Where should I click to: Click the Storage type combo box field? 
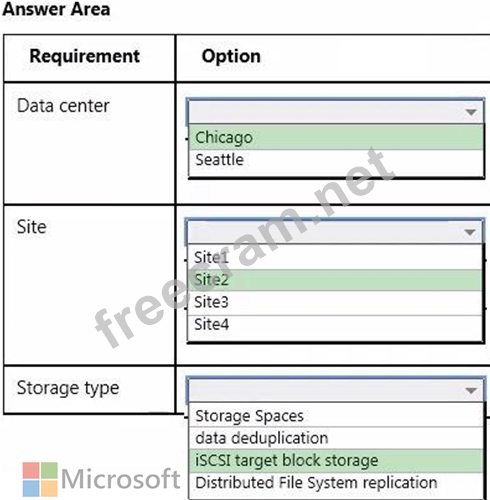coord(335,390)
